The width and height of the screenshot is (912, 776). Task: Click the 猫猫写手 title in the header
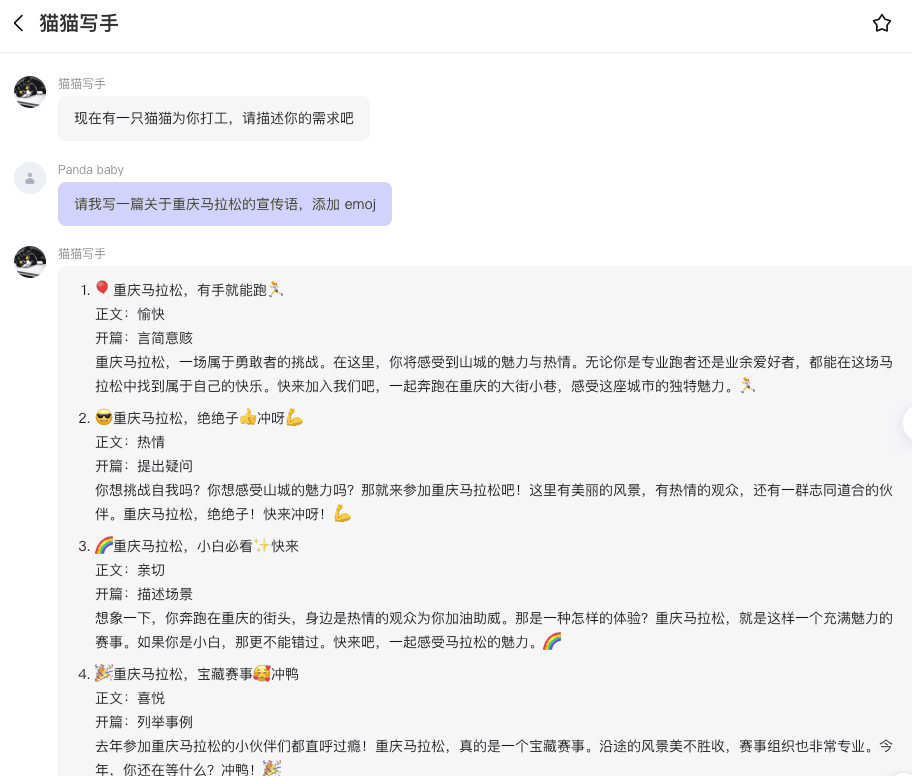[x=79, y=23]
